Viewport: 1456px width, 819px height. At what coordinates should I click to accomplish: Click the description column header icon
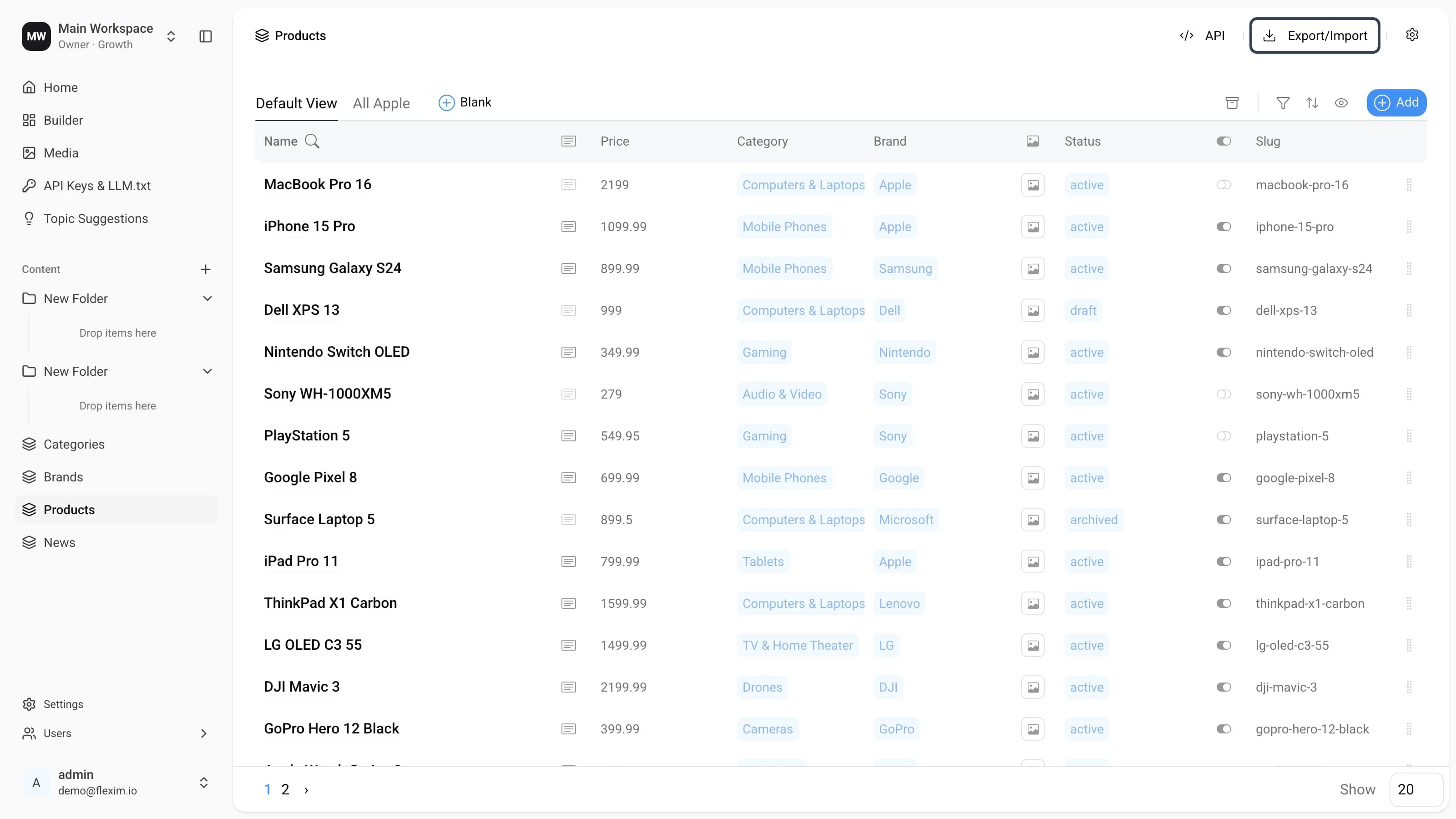(x=569, y=142)
